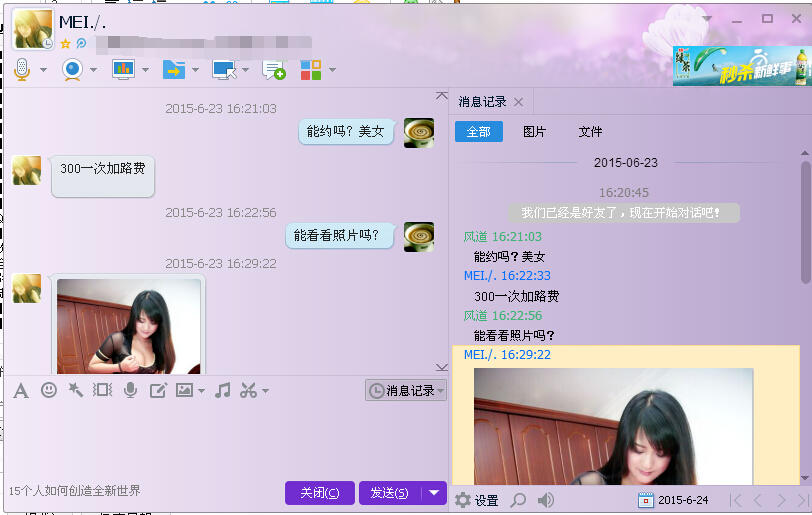Click the star icon under MEI./. name
This screenshot has width=812, height=515.
[x=65, y=44]
